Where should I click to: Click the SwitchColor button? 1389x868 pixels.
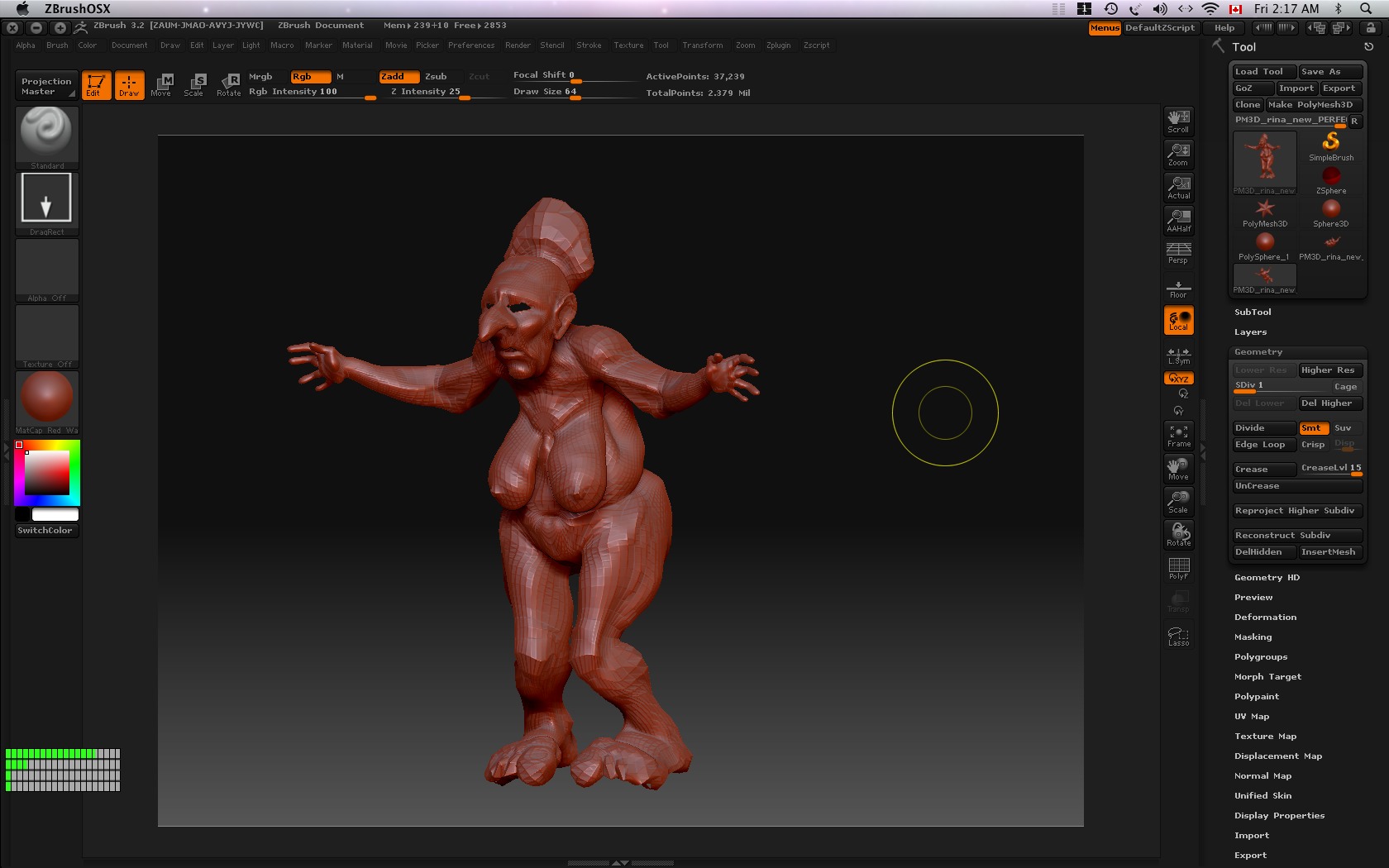coord(47,530)
